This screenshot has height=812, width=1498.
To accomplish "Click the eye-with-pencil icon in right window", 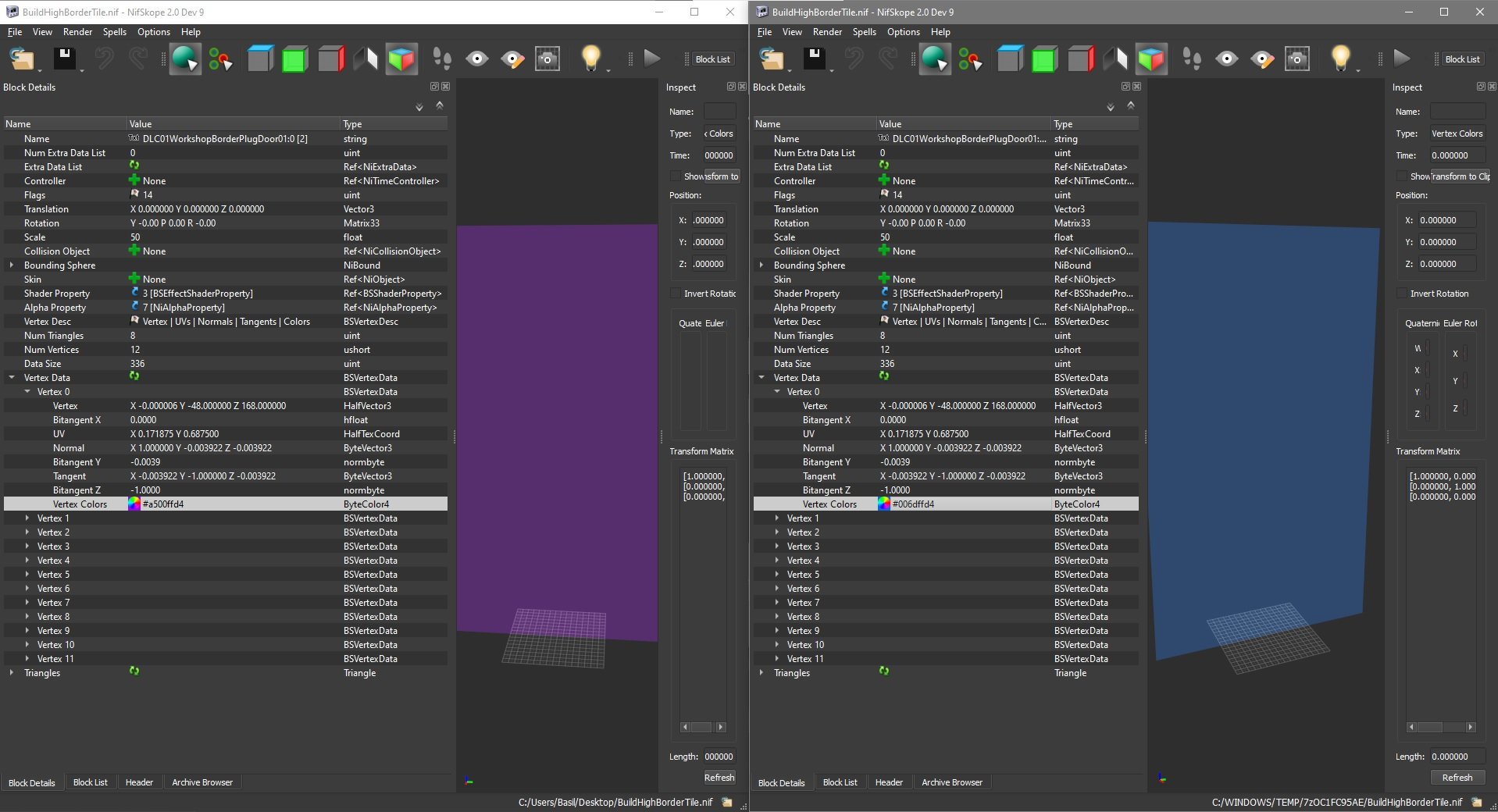I will 1262,59.
